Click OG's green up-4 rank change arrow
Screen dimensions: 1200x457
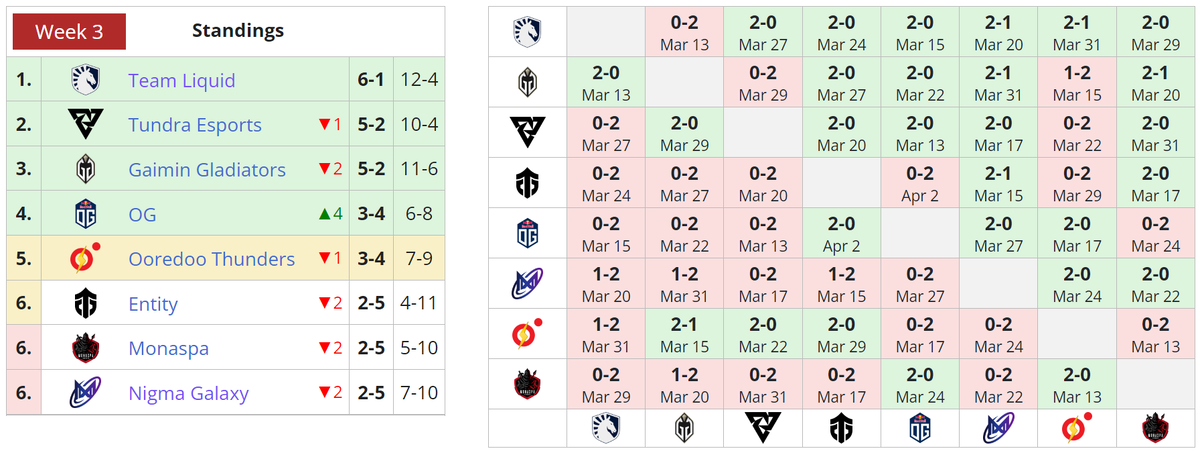point(327,214)
